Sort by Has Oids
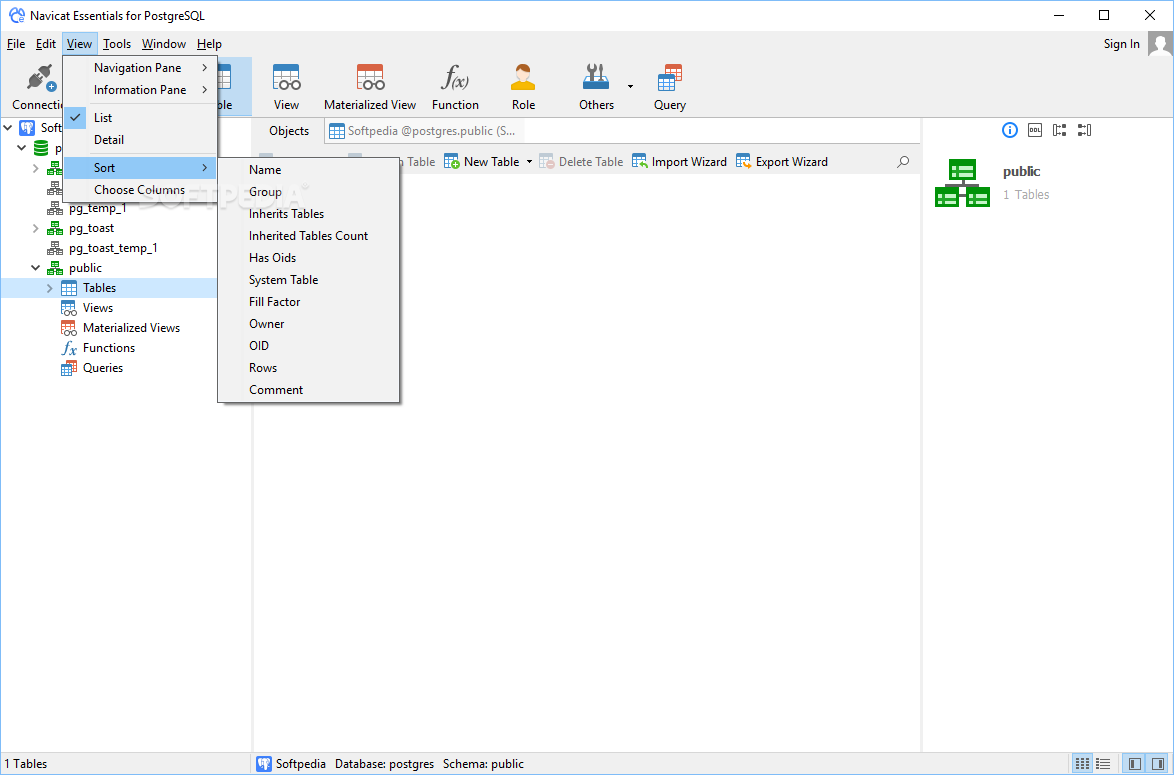 (308, 258)
